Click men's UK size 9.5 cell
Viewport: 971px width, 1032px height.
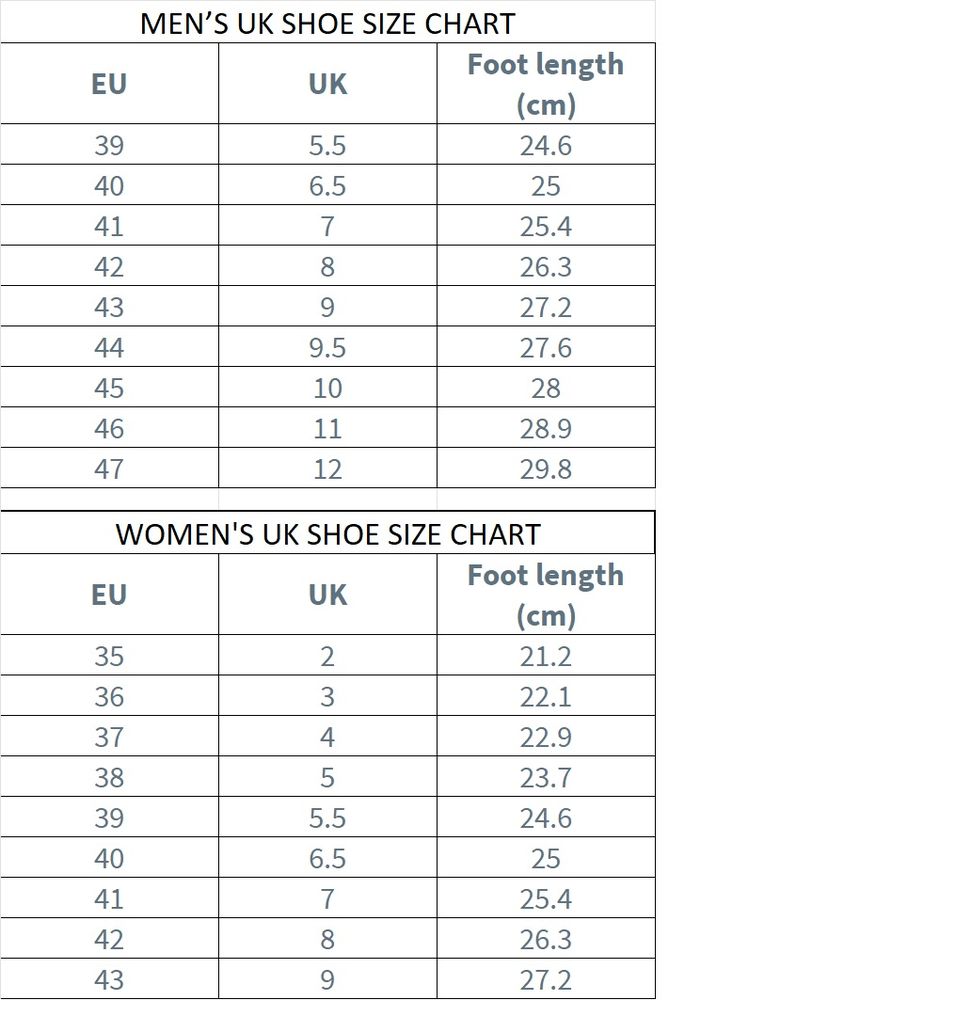(x=328, y=347)
